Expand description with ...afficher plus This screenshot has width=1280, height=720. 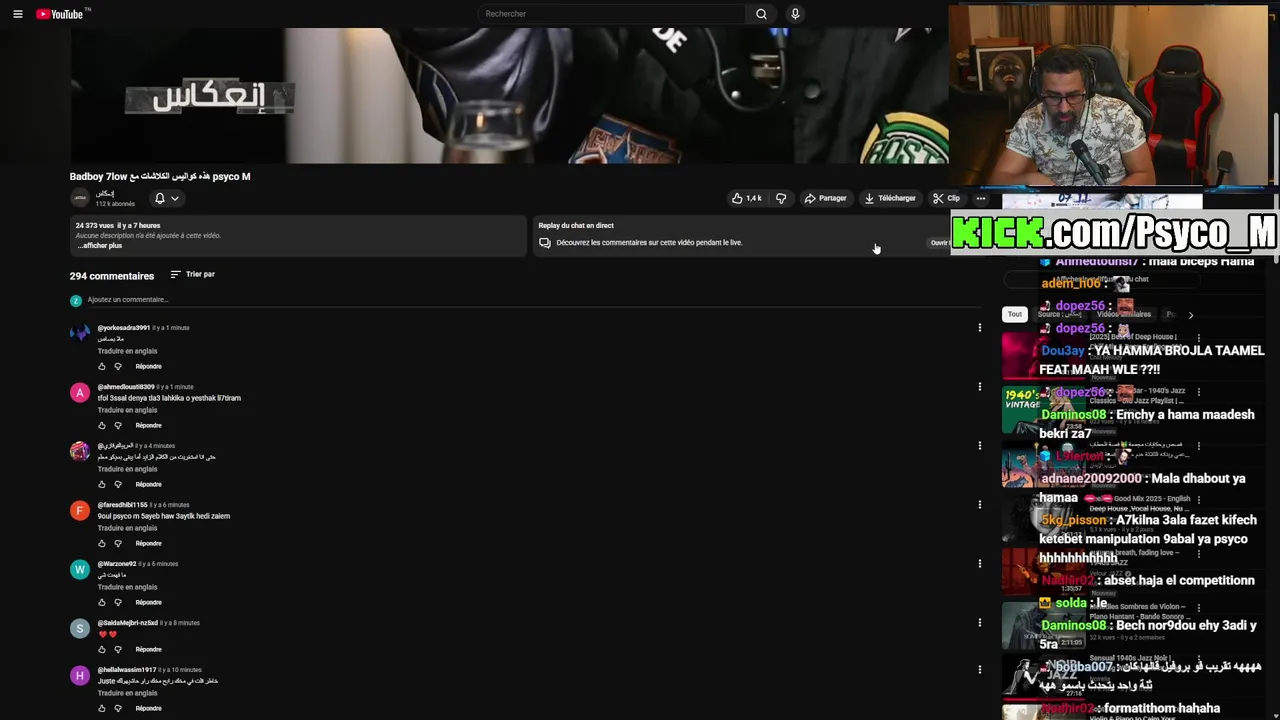[100, 246]
